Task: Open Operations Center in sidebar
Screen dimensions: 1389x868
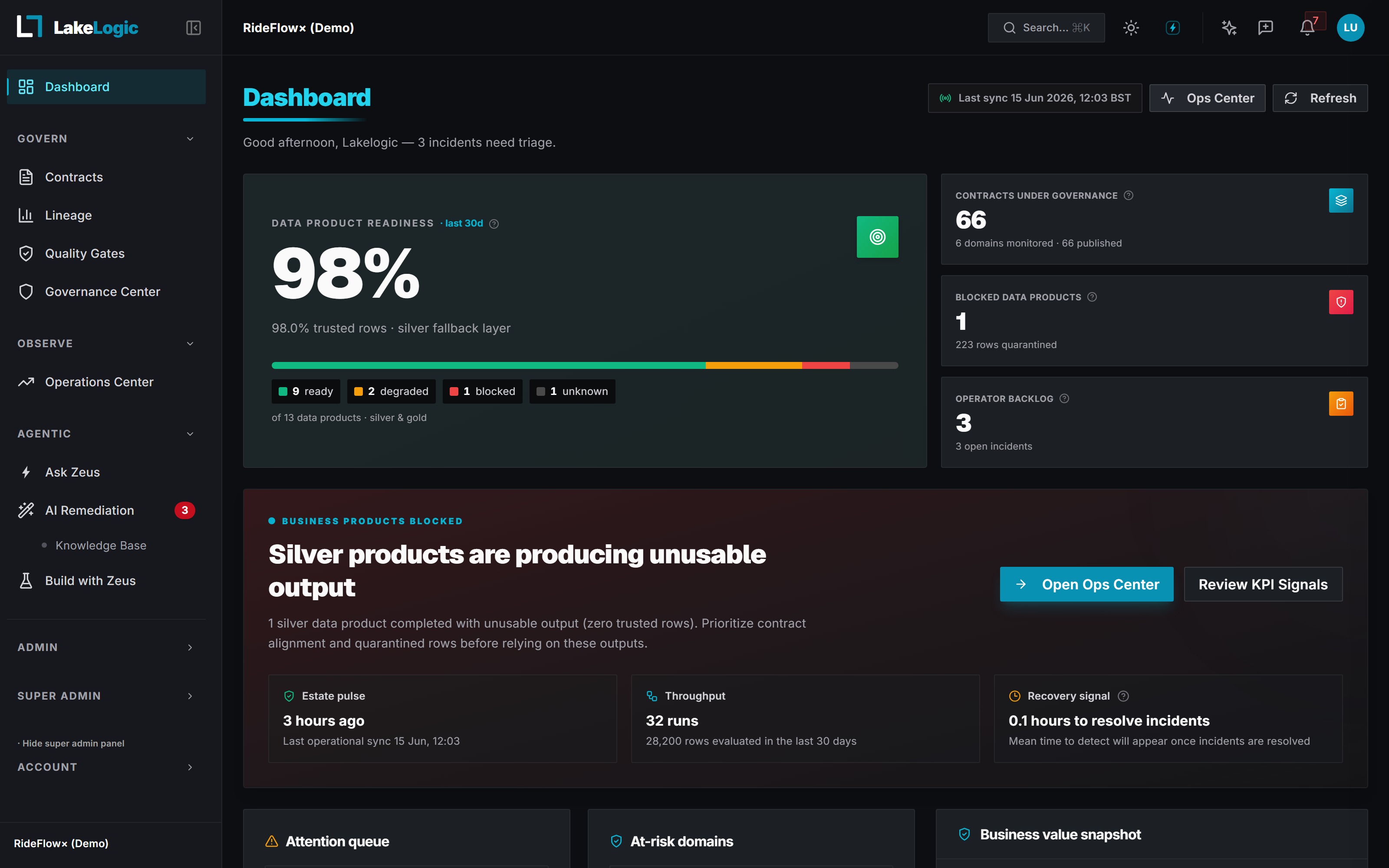Action: point(106,382)
